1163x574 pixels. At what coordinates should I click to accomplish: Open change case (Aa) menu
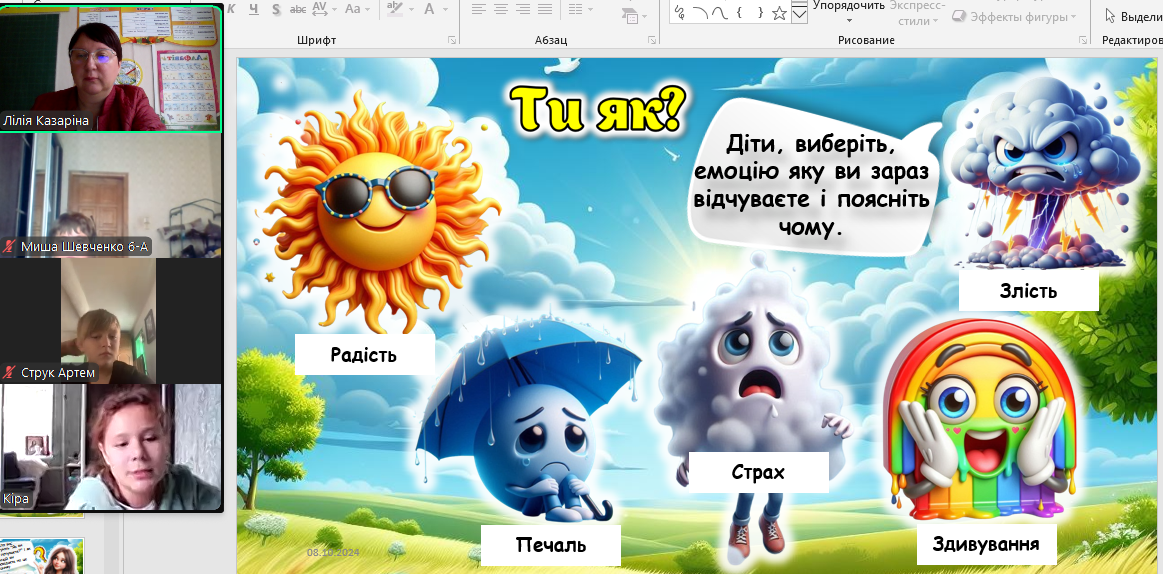(356, 9)
